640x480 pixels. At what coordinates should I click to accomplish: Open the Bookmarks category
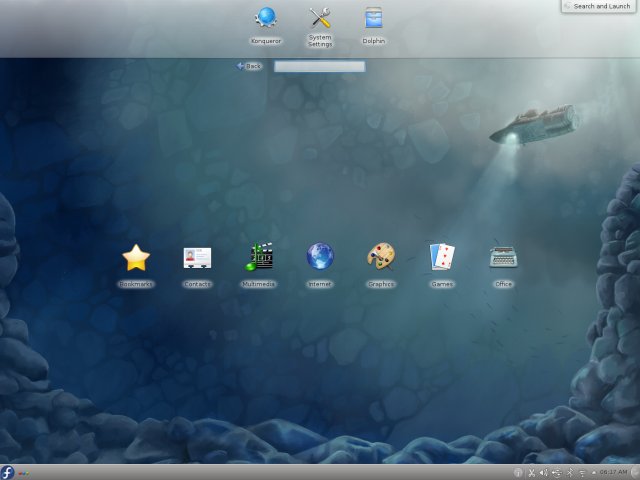136,258
